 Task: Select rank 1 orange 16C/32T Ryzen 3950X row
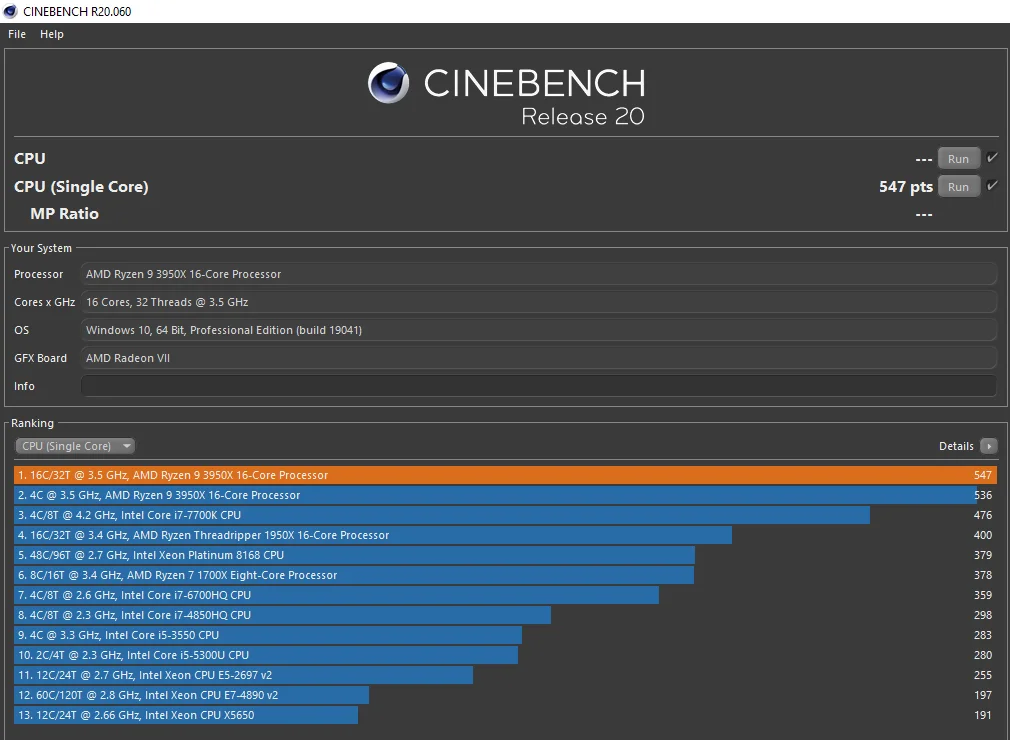[x=505, y=475]
